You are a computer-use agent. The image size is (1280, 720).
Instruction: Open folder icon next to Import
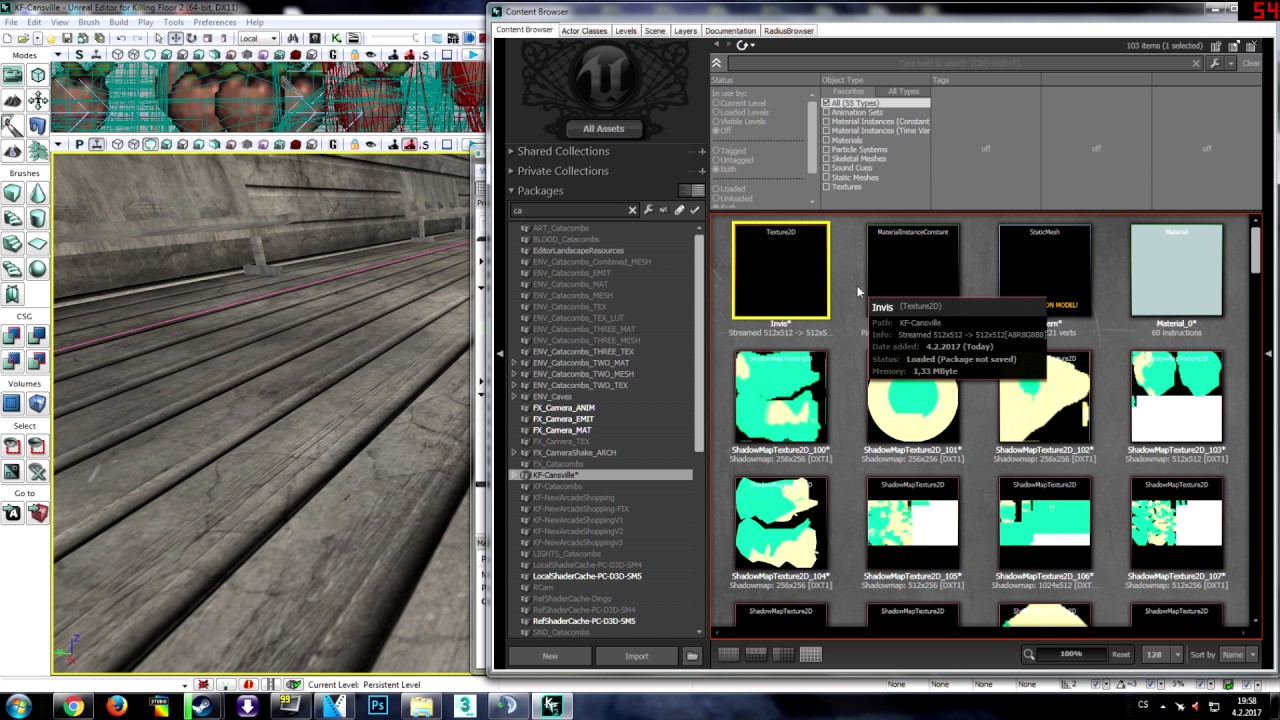pyautogui.click(x=692, y=656)
